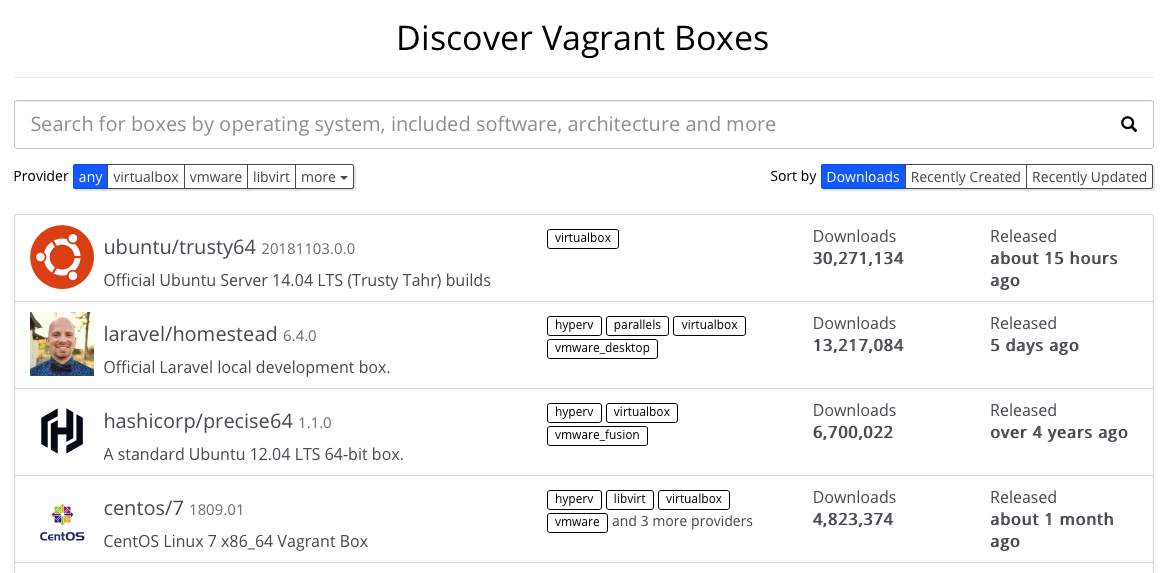Filter boxes by libvirt provider

coord(272,177)
